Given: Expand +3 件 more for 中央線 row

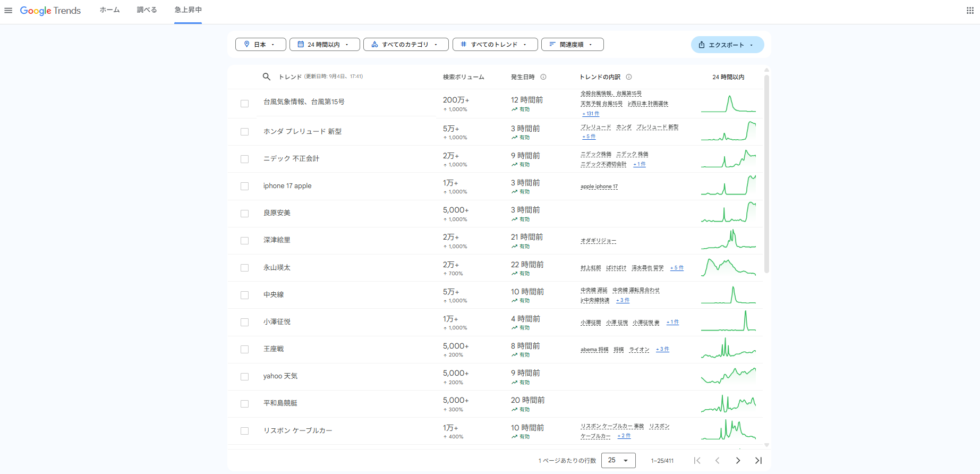Looking at the screenshot, I should [x=622, y=300].
